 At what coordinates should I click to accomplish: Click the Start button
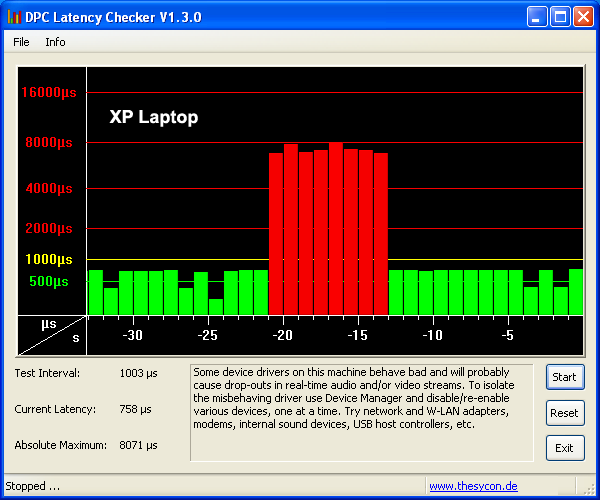tap(565, 377)
